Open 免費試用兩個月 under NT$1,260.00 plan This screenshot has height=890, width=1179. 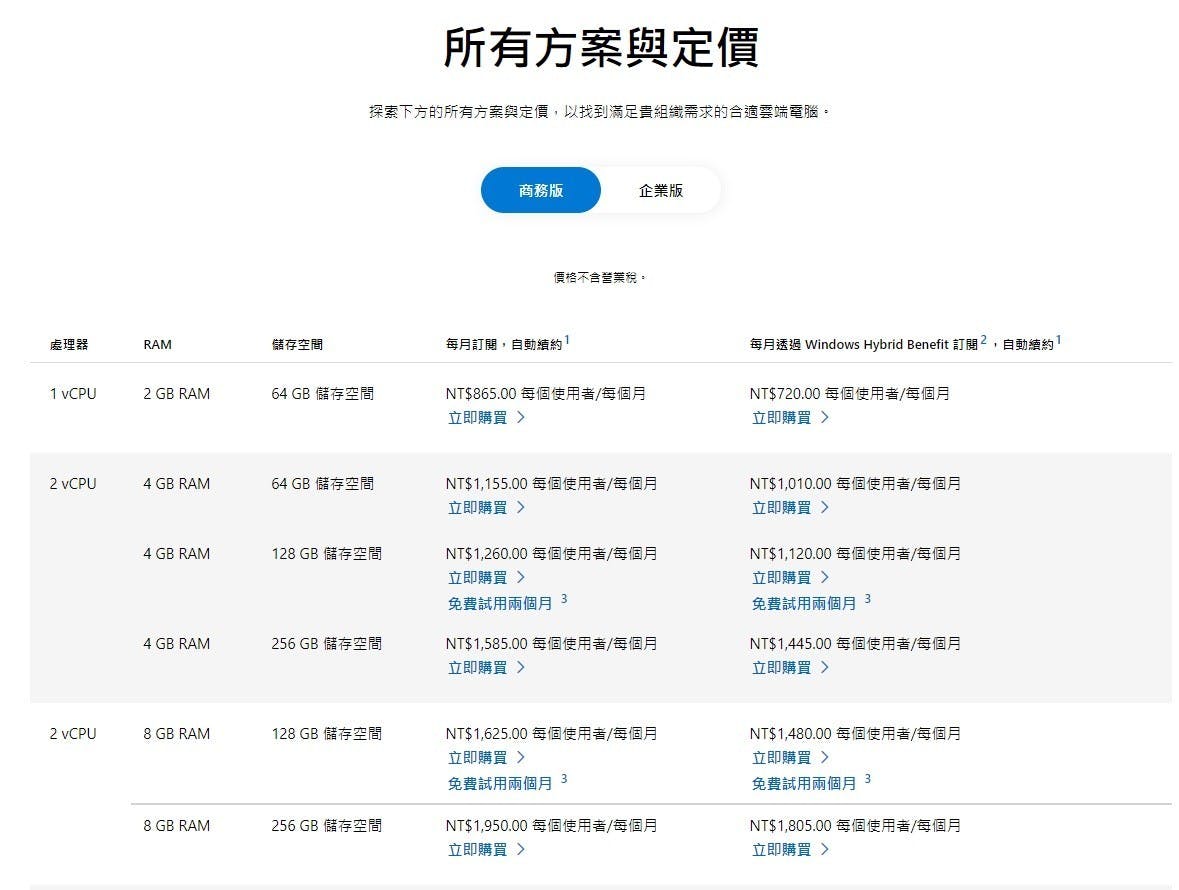pyautogui.click(x=500, y=604)
